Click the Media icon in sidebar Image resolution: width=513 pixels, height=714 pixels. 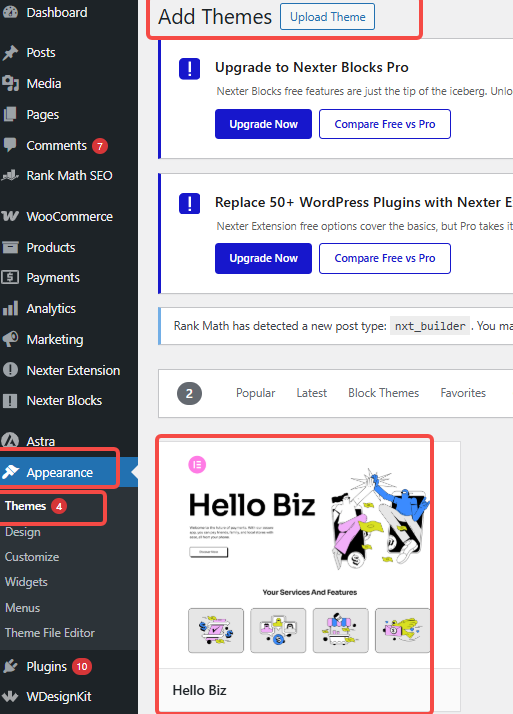(10, 83)
